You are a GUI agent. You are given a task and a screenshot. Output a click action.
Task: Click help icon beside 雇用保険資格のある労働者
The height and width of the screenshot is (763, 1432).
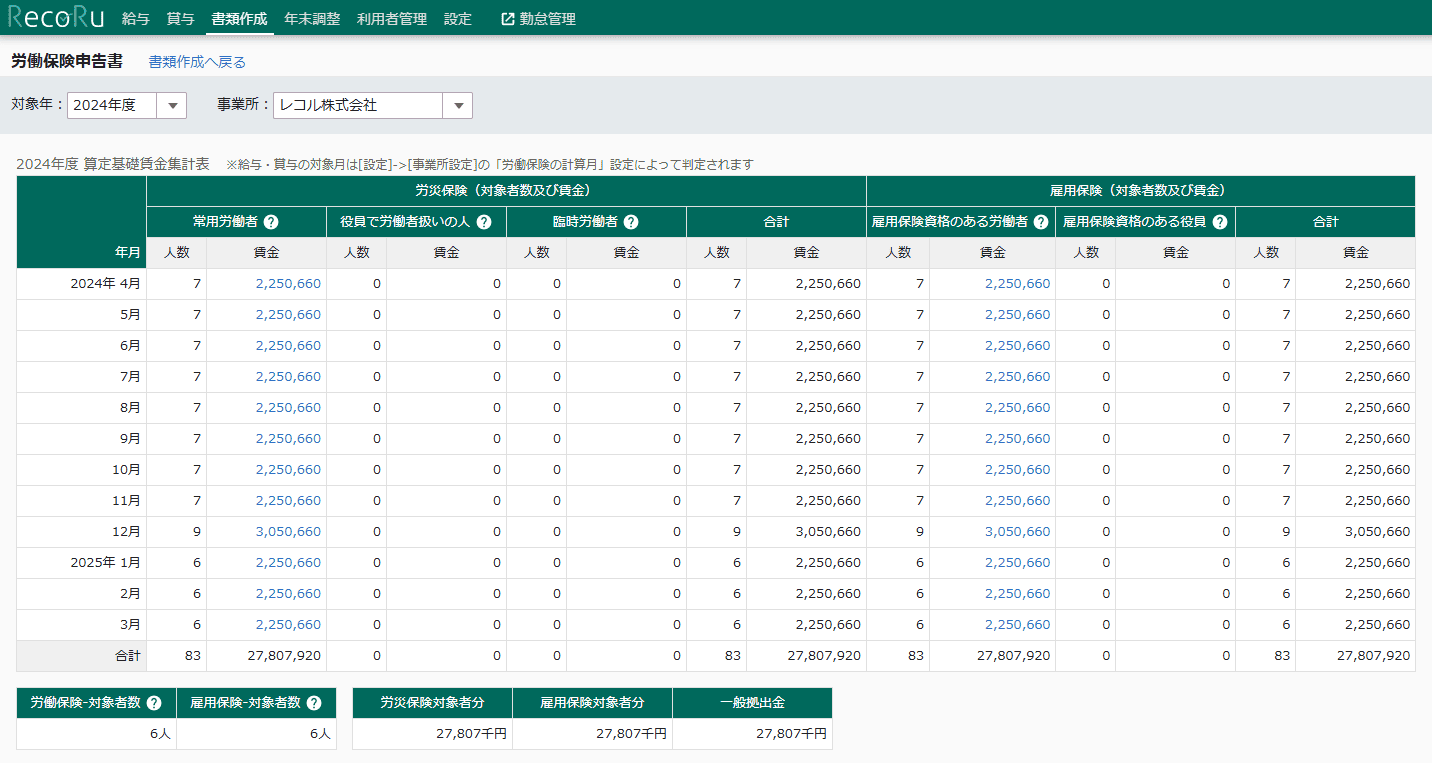coord(1041,223)
